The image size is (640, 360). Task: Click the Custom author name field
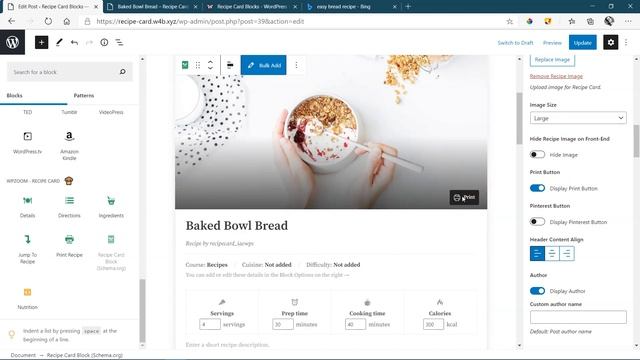point(578,317)
